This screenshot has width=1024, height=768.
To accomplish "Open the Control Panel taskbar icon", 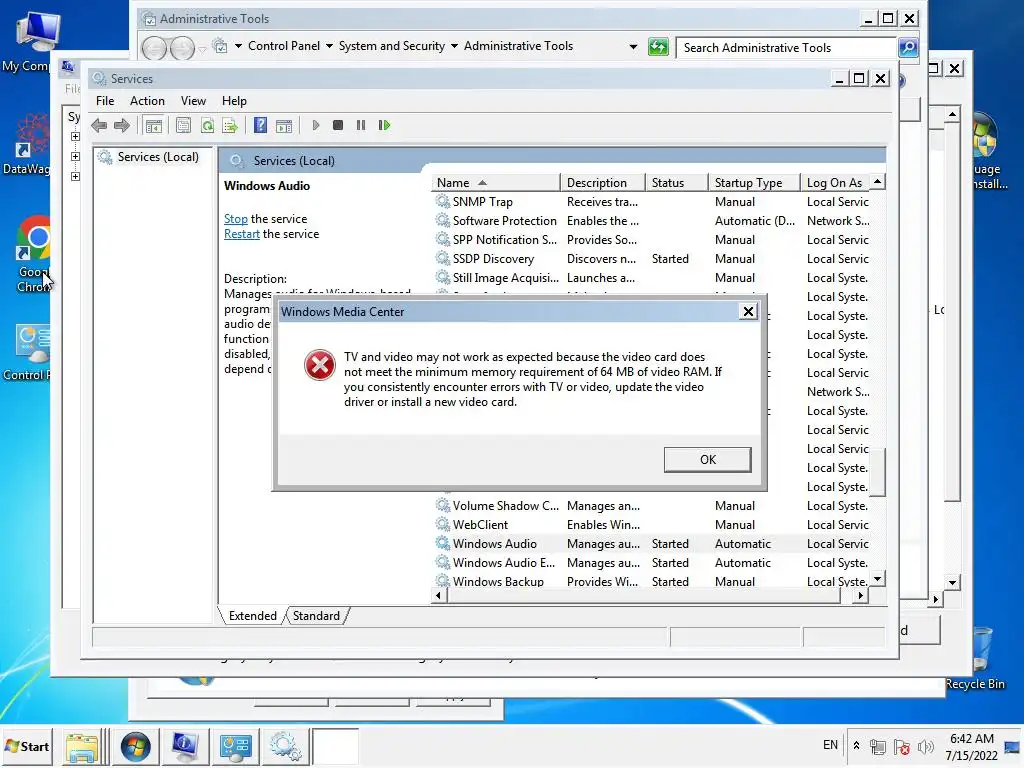I will (x=235, y=747).
